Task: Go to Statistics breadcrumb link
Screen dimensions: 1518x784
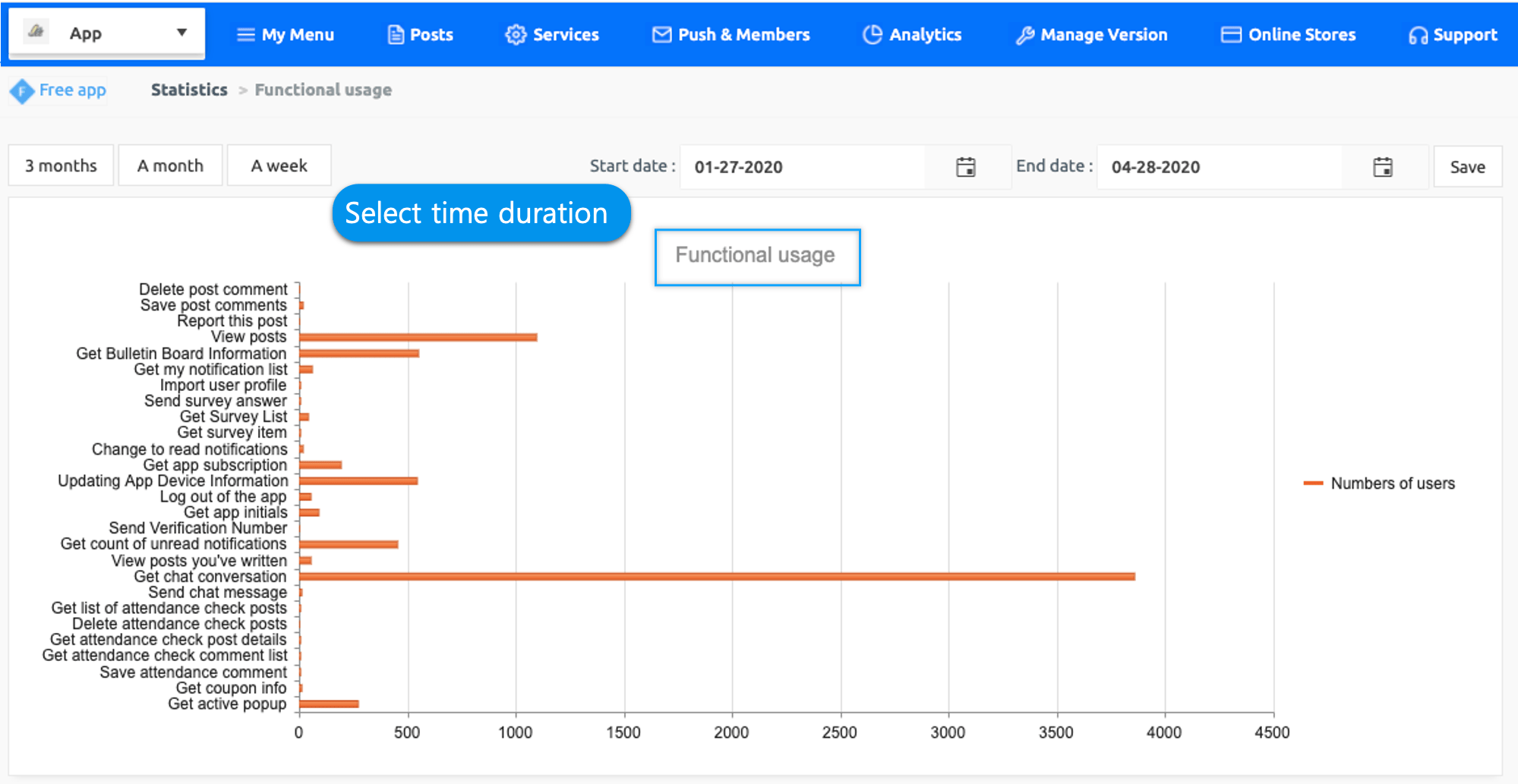Action: (189, 90)
